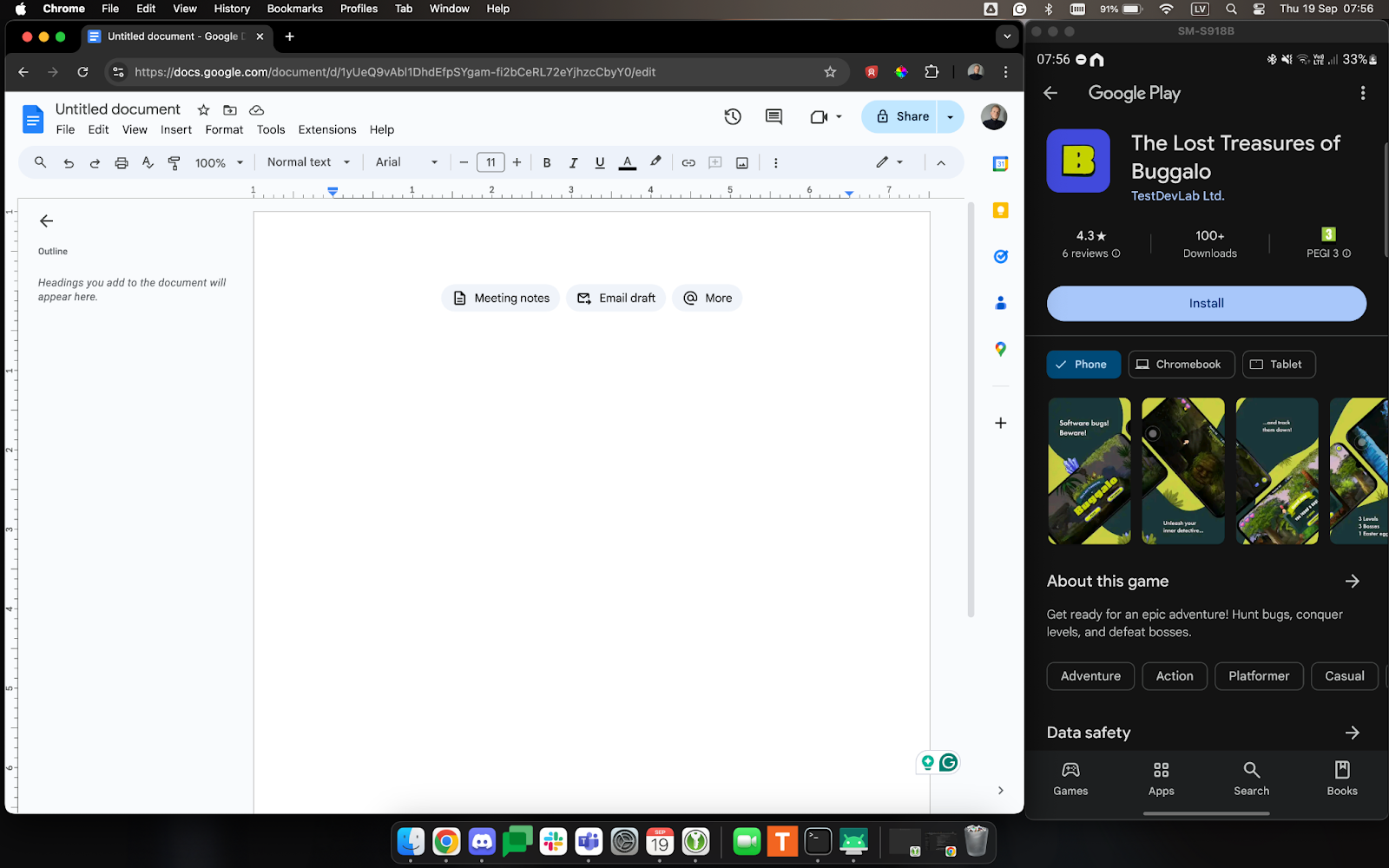Insert Meeting notes template
Screen dimensions: 1389x868
501,298
